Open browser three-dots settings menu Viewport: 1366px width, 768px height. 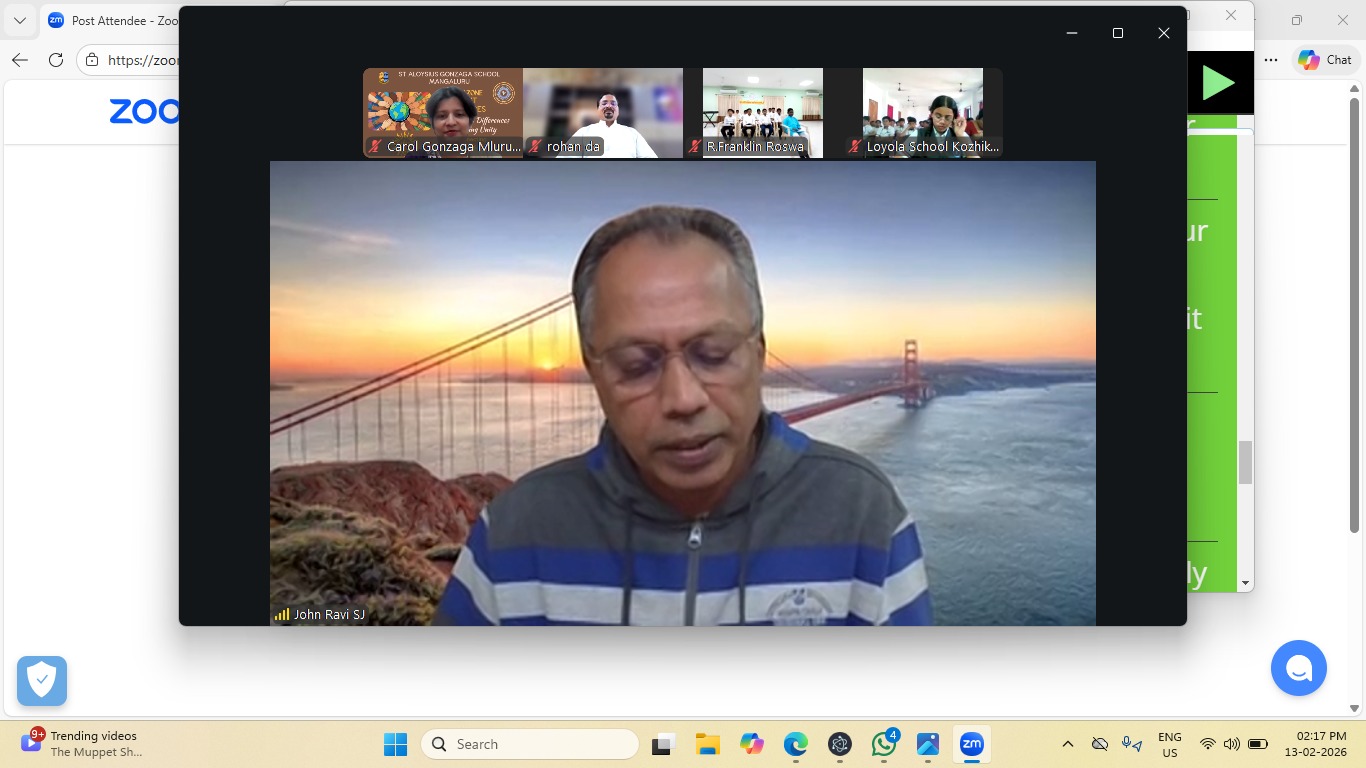[1271, 60]
